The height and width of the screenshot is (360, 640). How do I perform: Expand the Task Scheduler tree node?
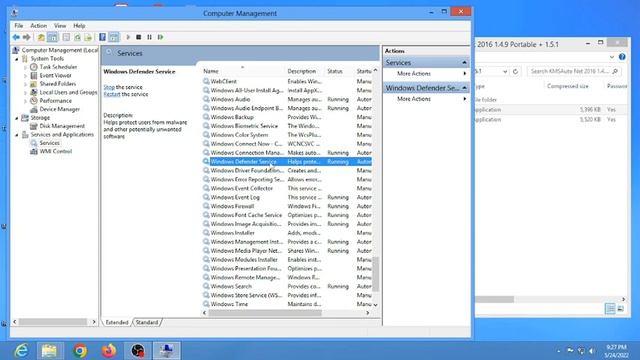coord(25,67)
